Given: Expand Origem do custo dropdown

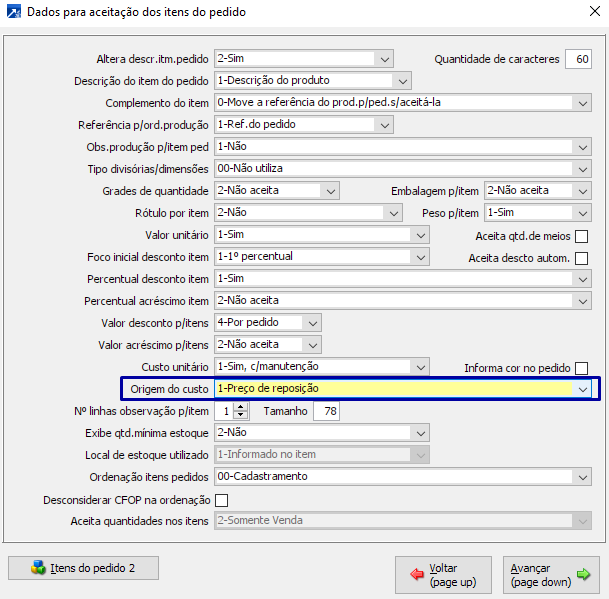Looking at the screenshot, I should pos(582,389).
